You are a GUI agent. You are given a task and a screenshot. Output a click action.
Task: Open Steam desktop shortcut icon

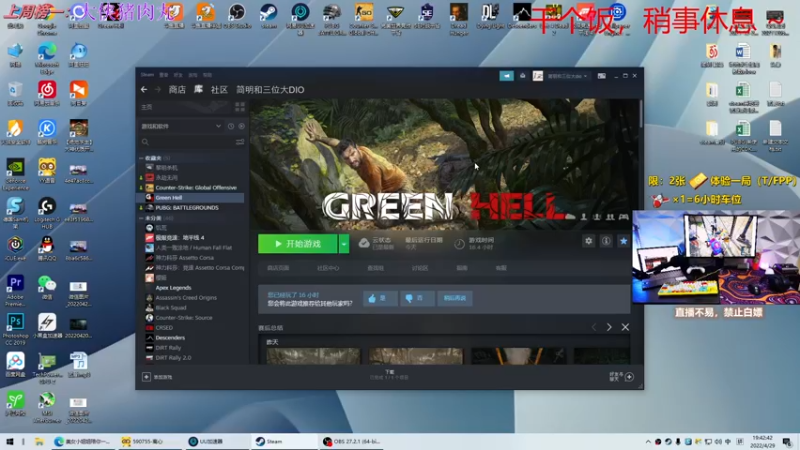pos(268,16)
